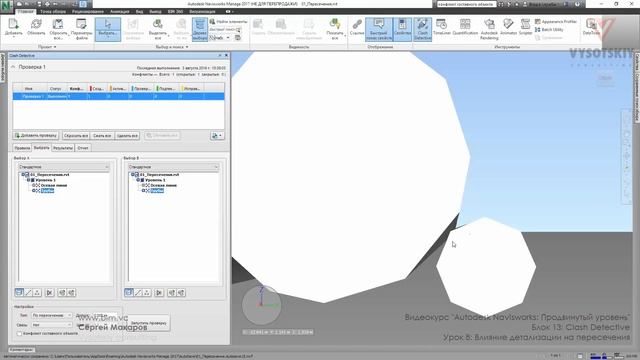Open the Правила (Rules) tab
This screenshot has width=640, height=360.
22,148
